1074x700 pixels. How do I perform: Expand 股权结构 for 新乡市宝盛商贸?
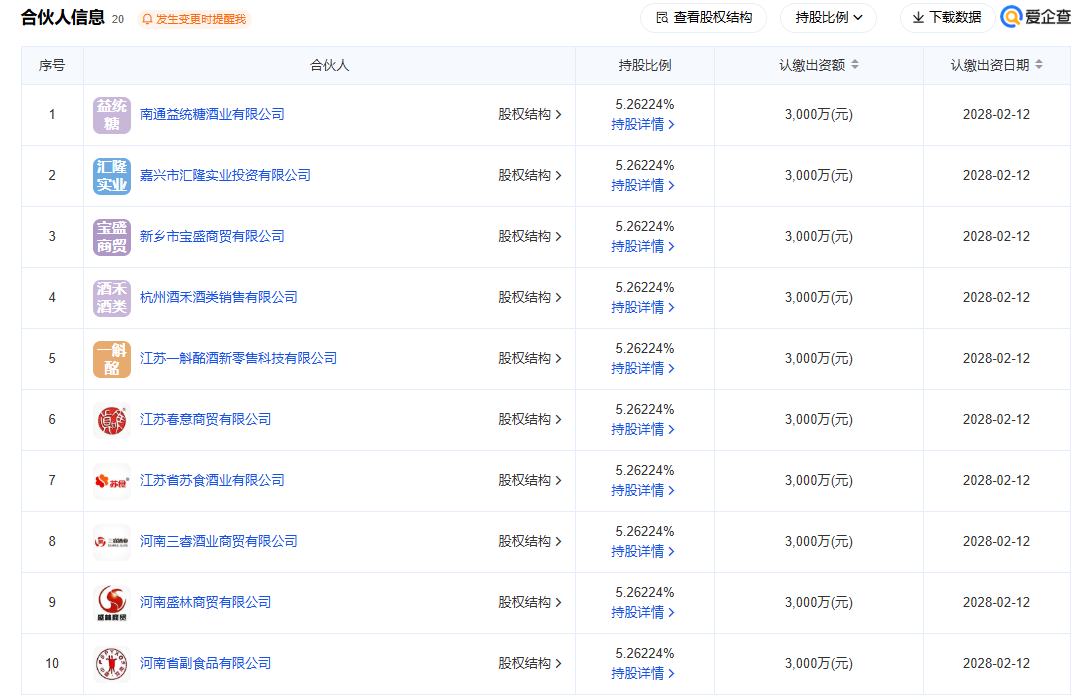click(530, 236)
